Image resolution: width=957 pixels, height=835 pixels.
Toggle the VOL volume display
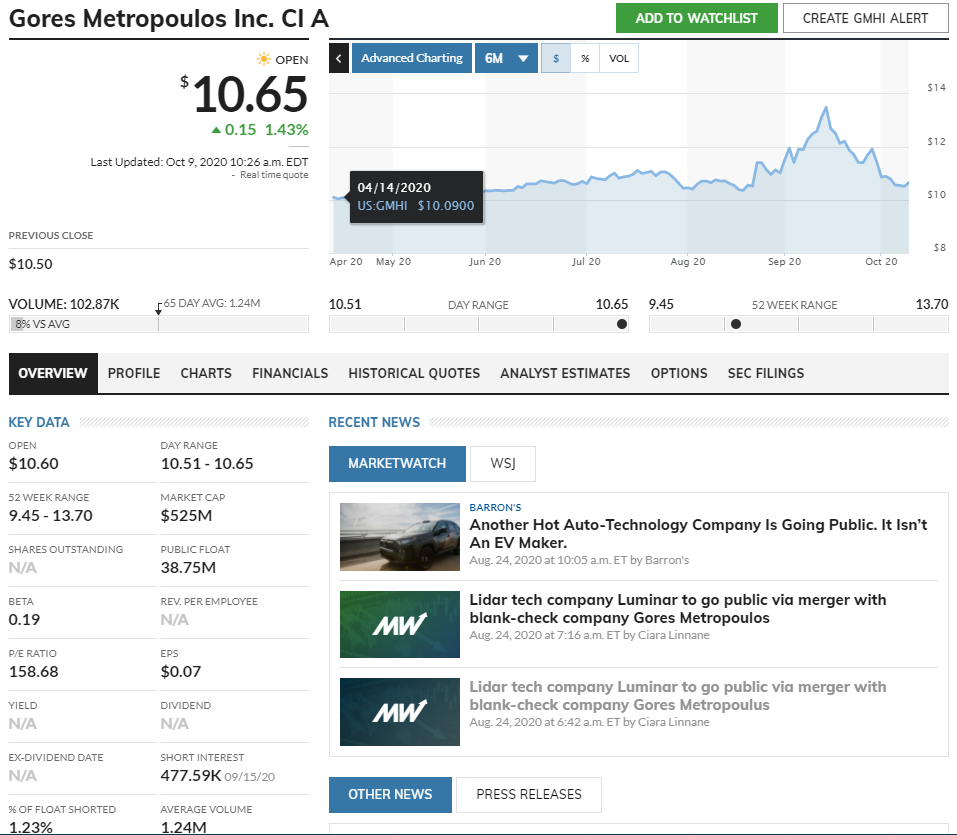[619, 59]
